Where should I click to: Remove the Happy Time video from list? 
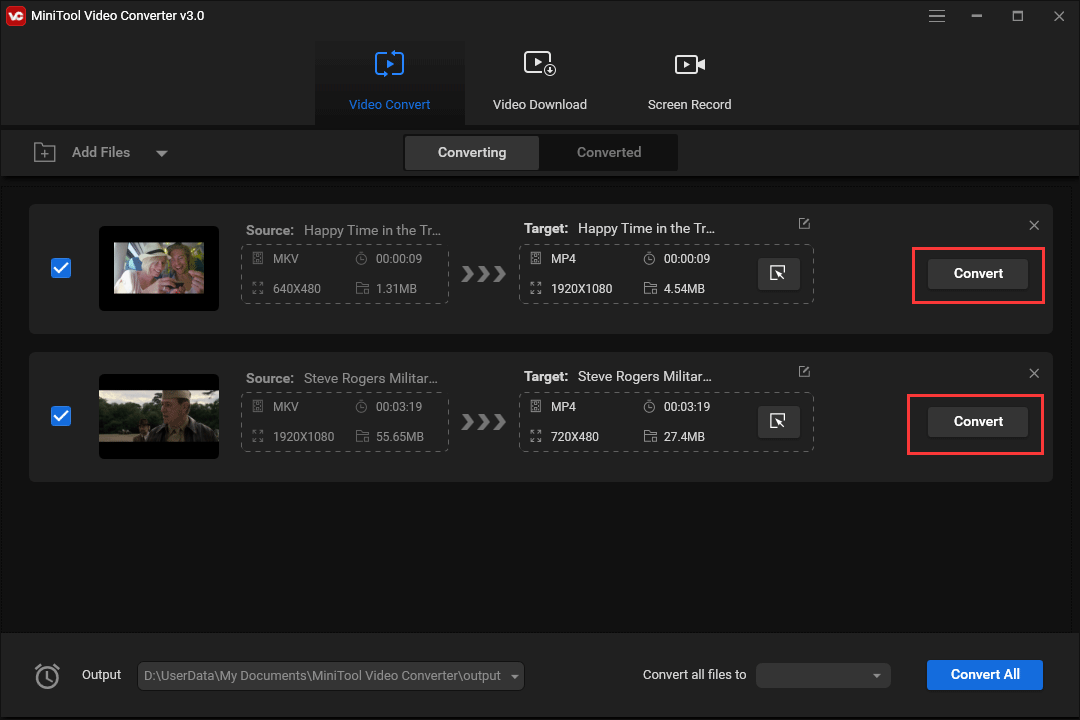pyautogui.click(x=1034, y=225)
